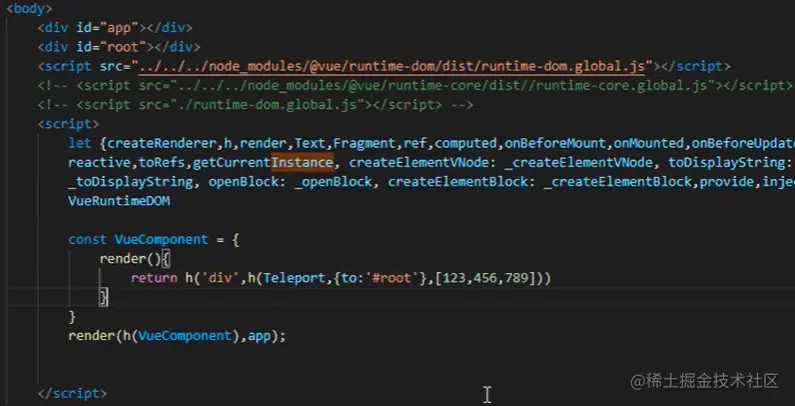Click the '#root' string literal
The width and height of the screenshot is (795, 406).
[391, 278]
